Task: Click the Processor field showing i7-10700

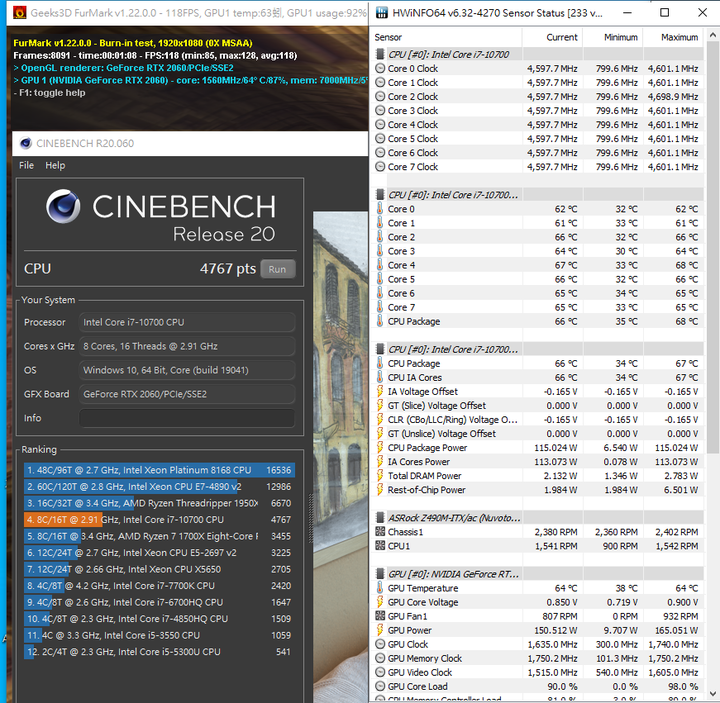Action: [187, 322]
